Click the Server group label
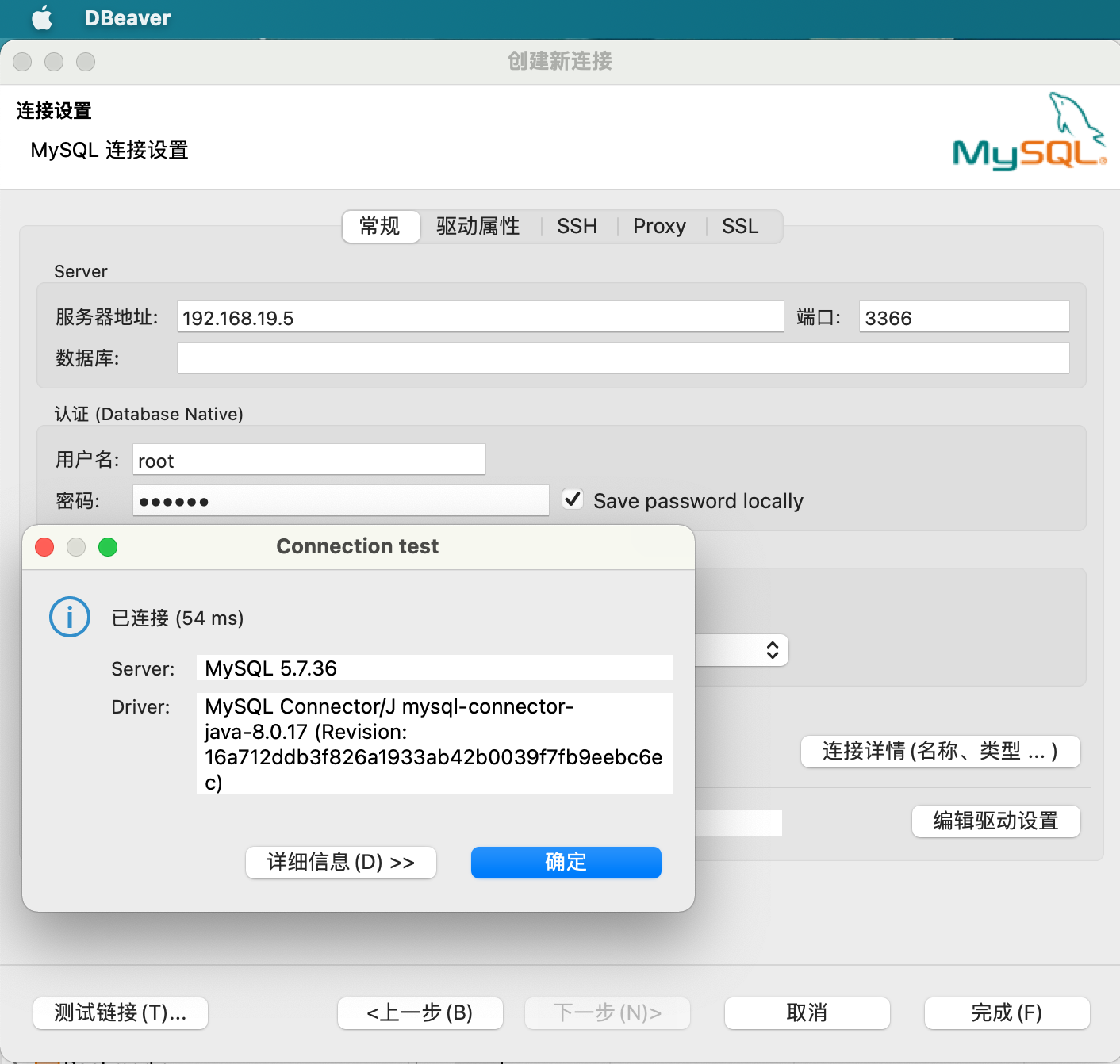 click(x=81, y=272)
